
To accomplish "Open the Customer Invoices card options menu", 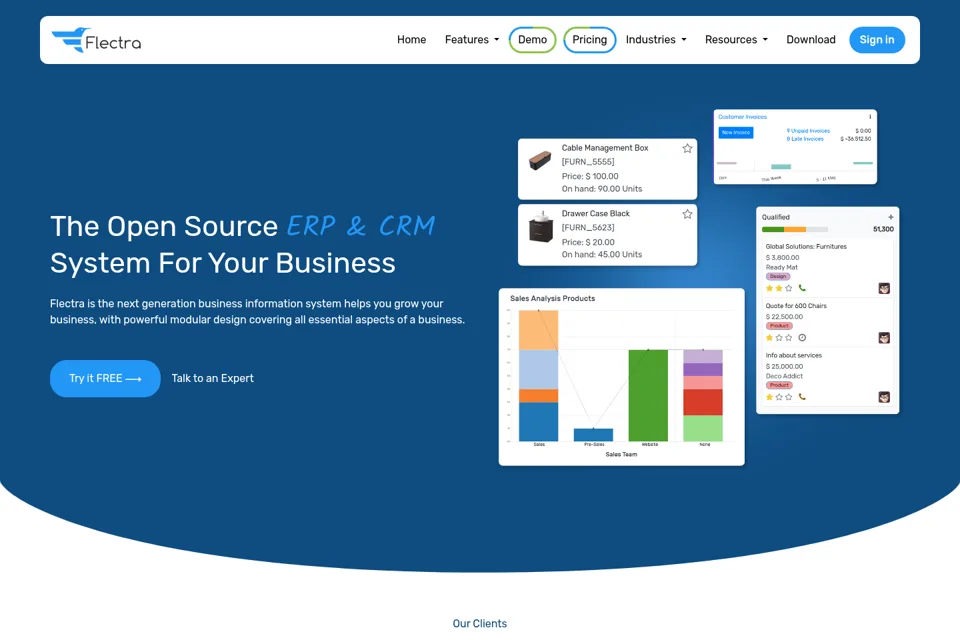I will [870, 116].
